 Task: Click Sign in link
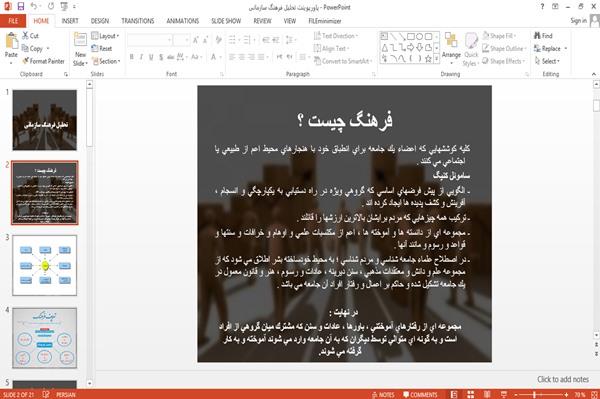pos(578,21)
